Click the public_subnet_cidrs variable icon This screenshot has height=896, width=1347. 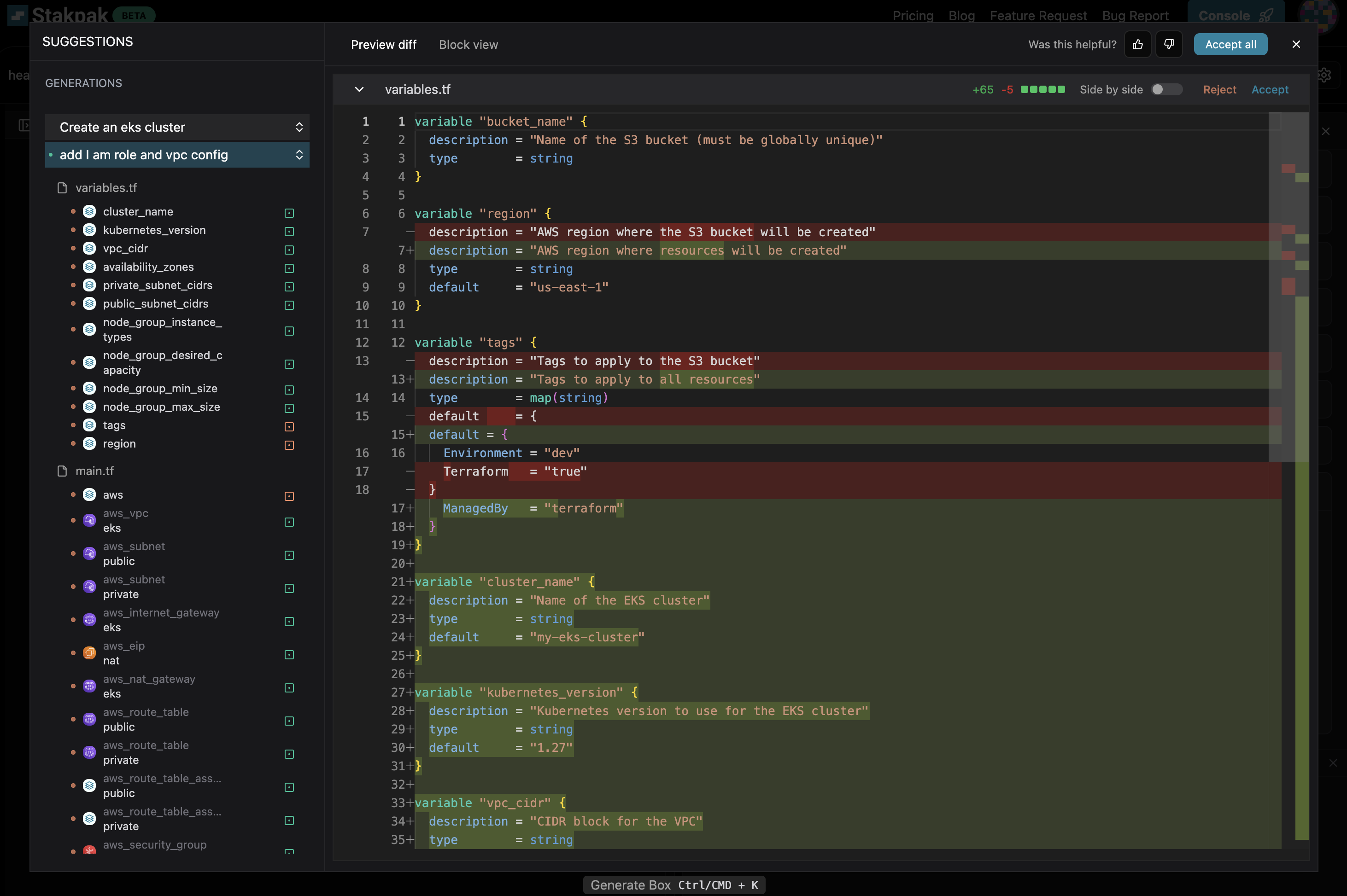[89, 303]
